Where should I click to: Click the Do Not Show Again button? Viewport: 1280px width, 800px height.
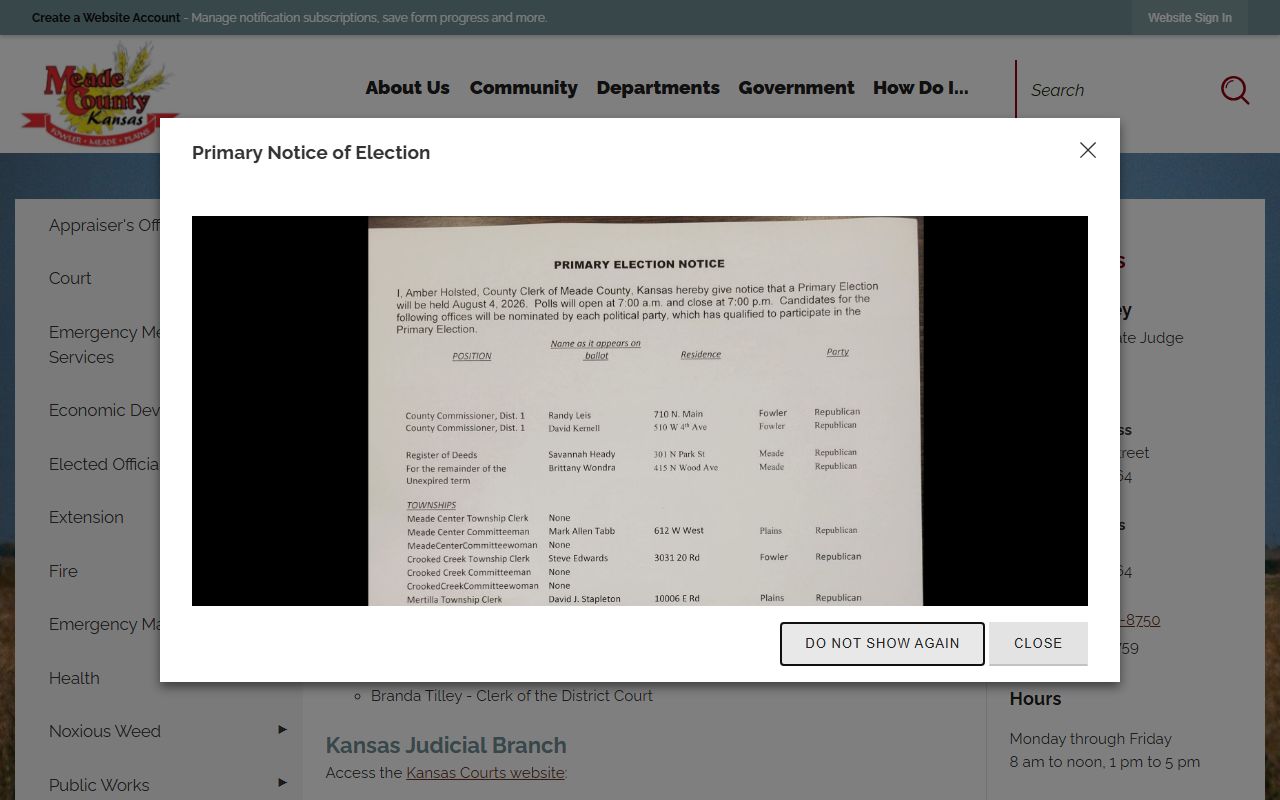tap(882, 643)
